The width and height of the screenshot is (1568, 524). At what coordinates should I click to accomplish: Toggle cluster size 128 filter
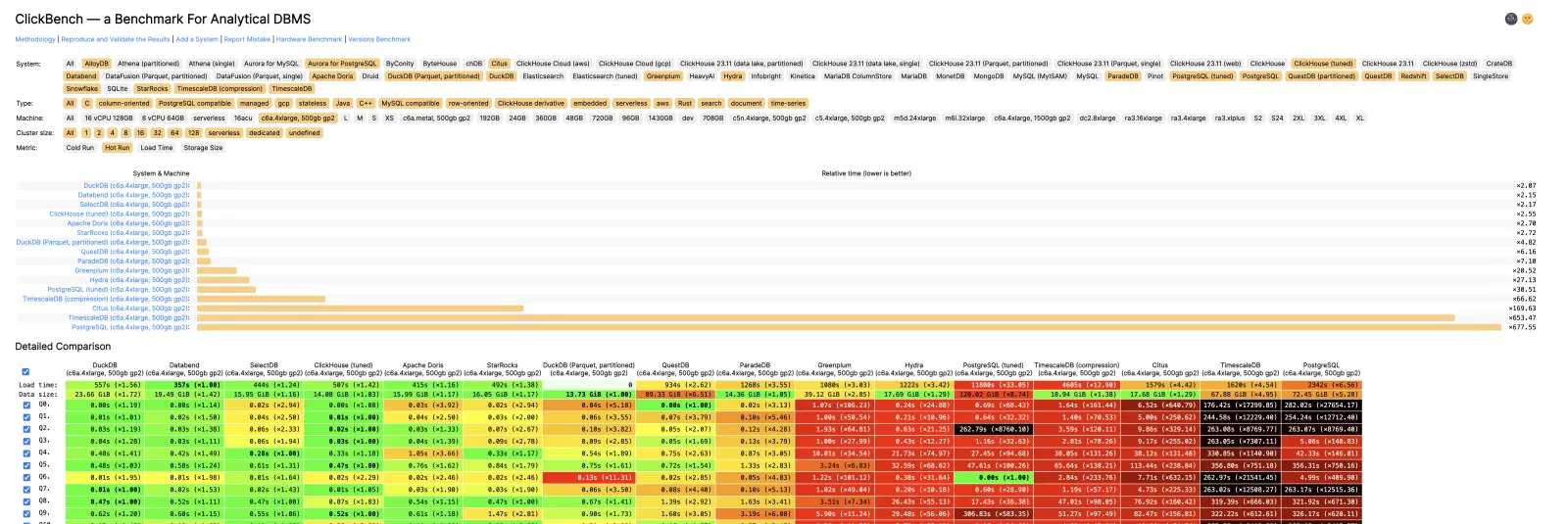click(194, 133)
